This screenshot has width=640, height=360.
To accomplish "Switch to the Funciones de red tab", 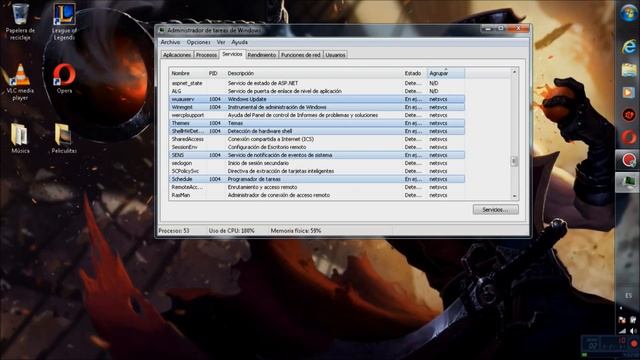I will pyautogui.click(x=301, y=55).
